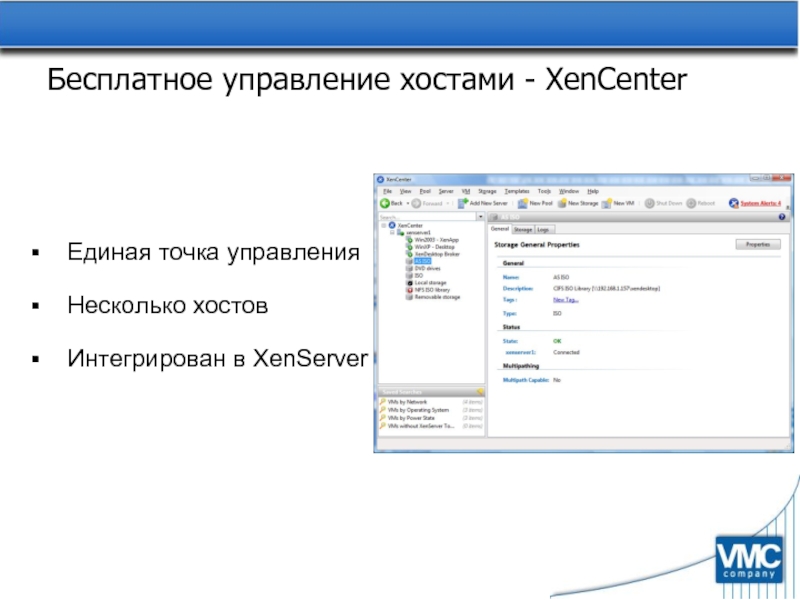Click the blue help question-mark icon
Screen dimensions: 800x600
click(x=782, y=217)
